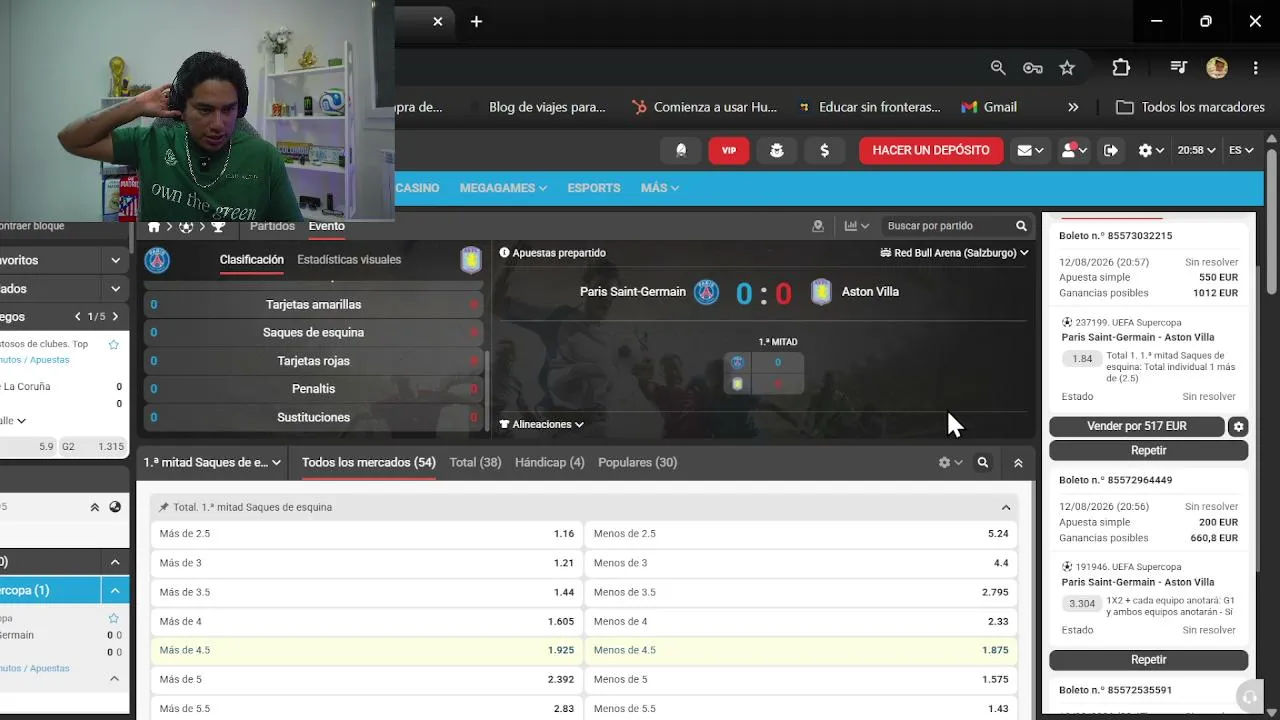This screenshot has height=720, width=1280.
Task: Click the rocket promotions icon in header
Action: pyautogui.click(x=681, y=150)
